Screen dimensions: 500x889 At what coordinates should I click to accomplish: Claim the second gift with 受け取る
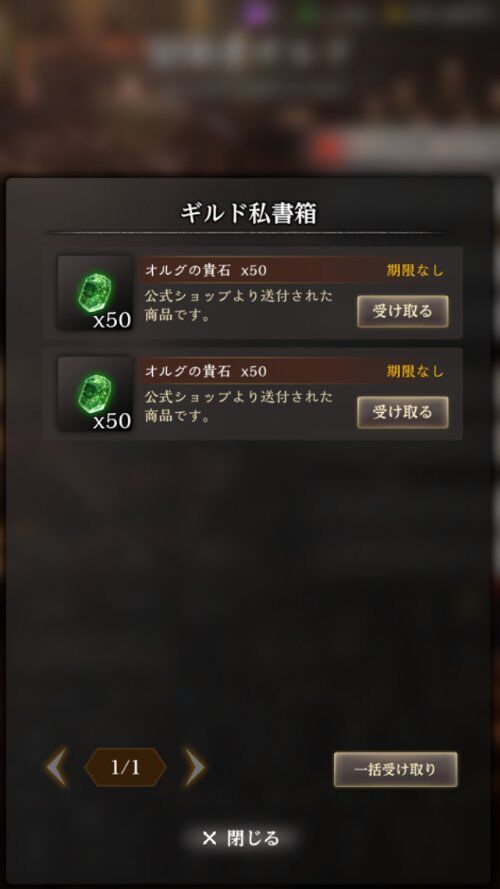coord(402,412)
